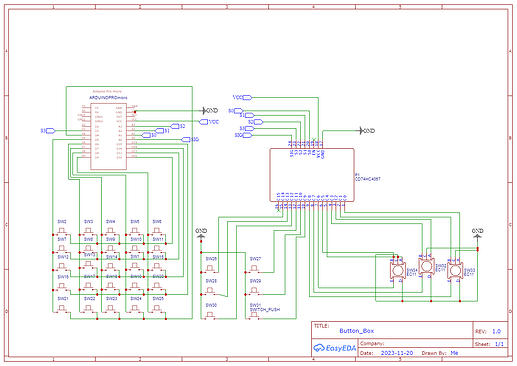Select the VCC net port on Arduino side
The height and width of the screenshot is (366, 517).
209,122
